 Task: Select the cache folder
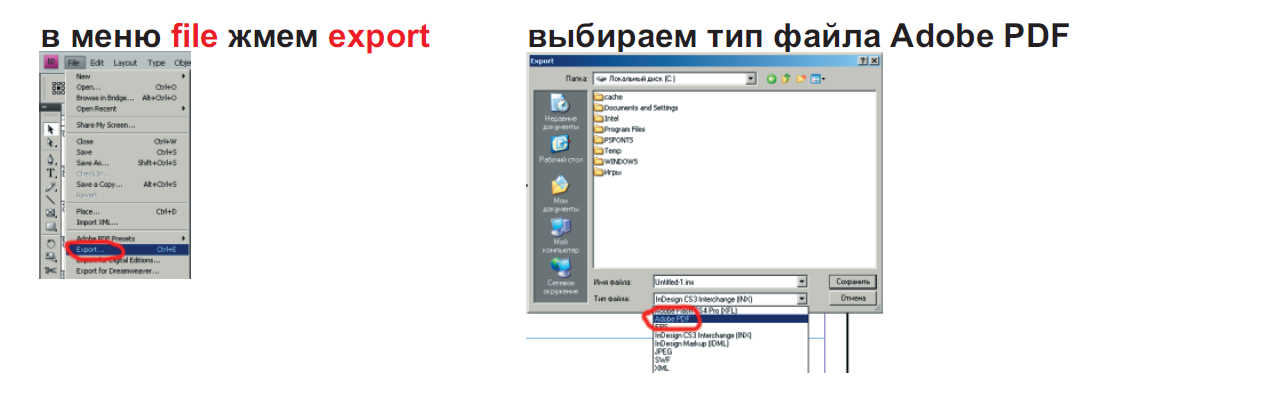(x=609, y=97)
